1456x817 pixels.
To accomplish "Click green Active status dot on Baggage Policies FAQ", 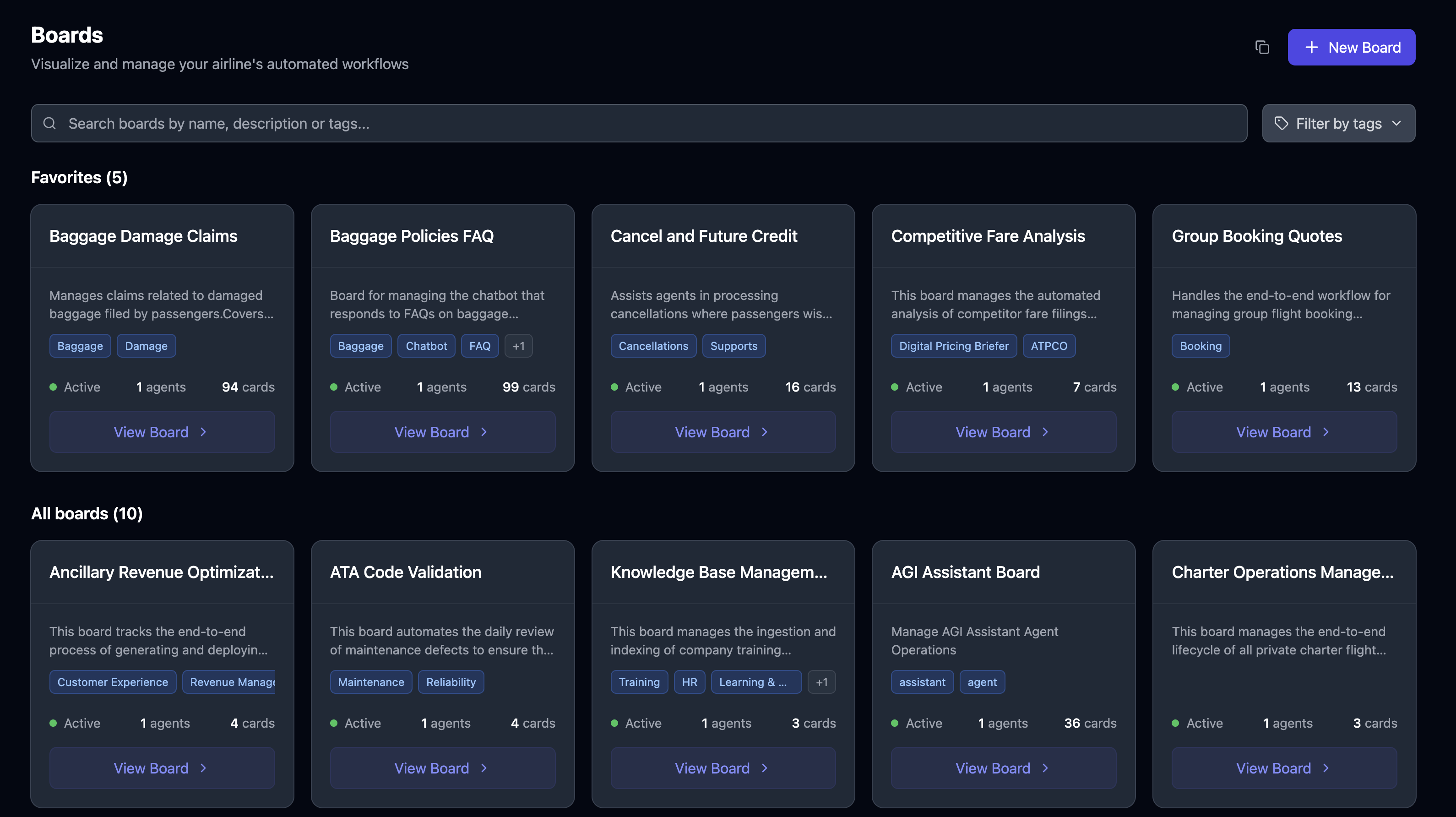I will pos(334,387).
